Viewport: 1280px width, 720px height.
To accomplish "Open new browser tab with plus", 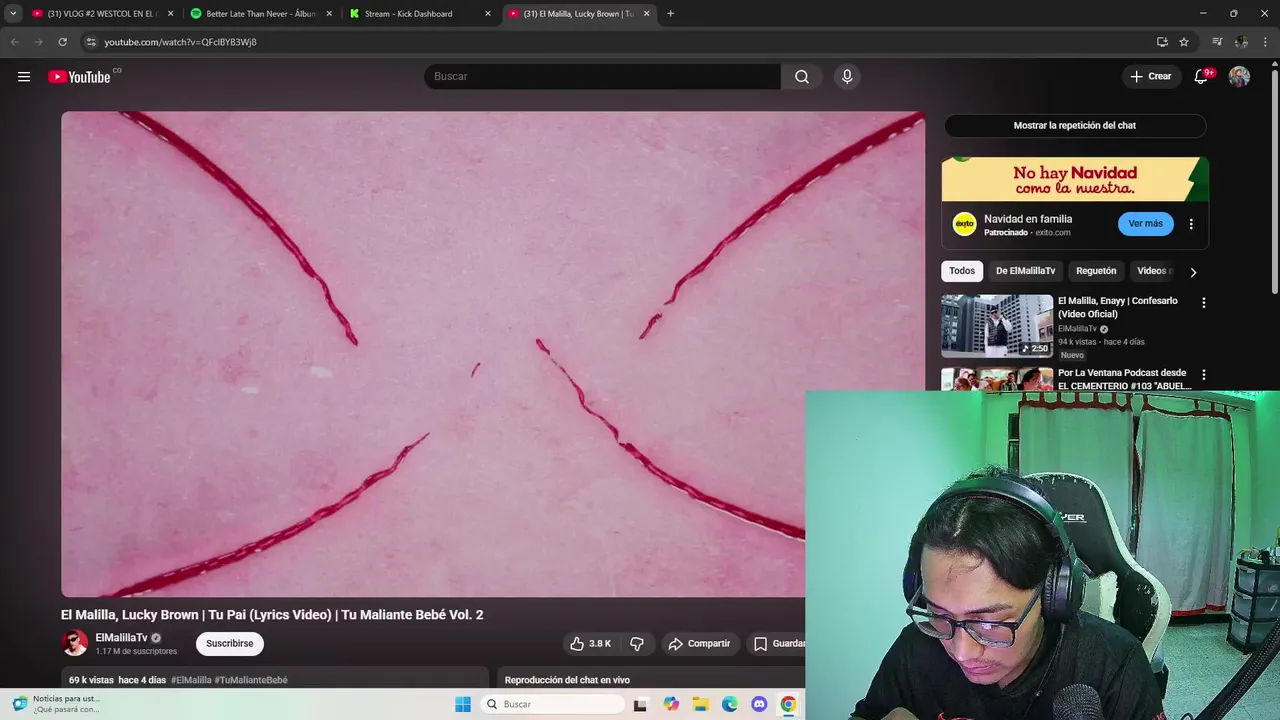I will click(x=670, y=13).
